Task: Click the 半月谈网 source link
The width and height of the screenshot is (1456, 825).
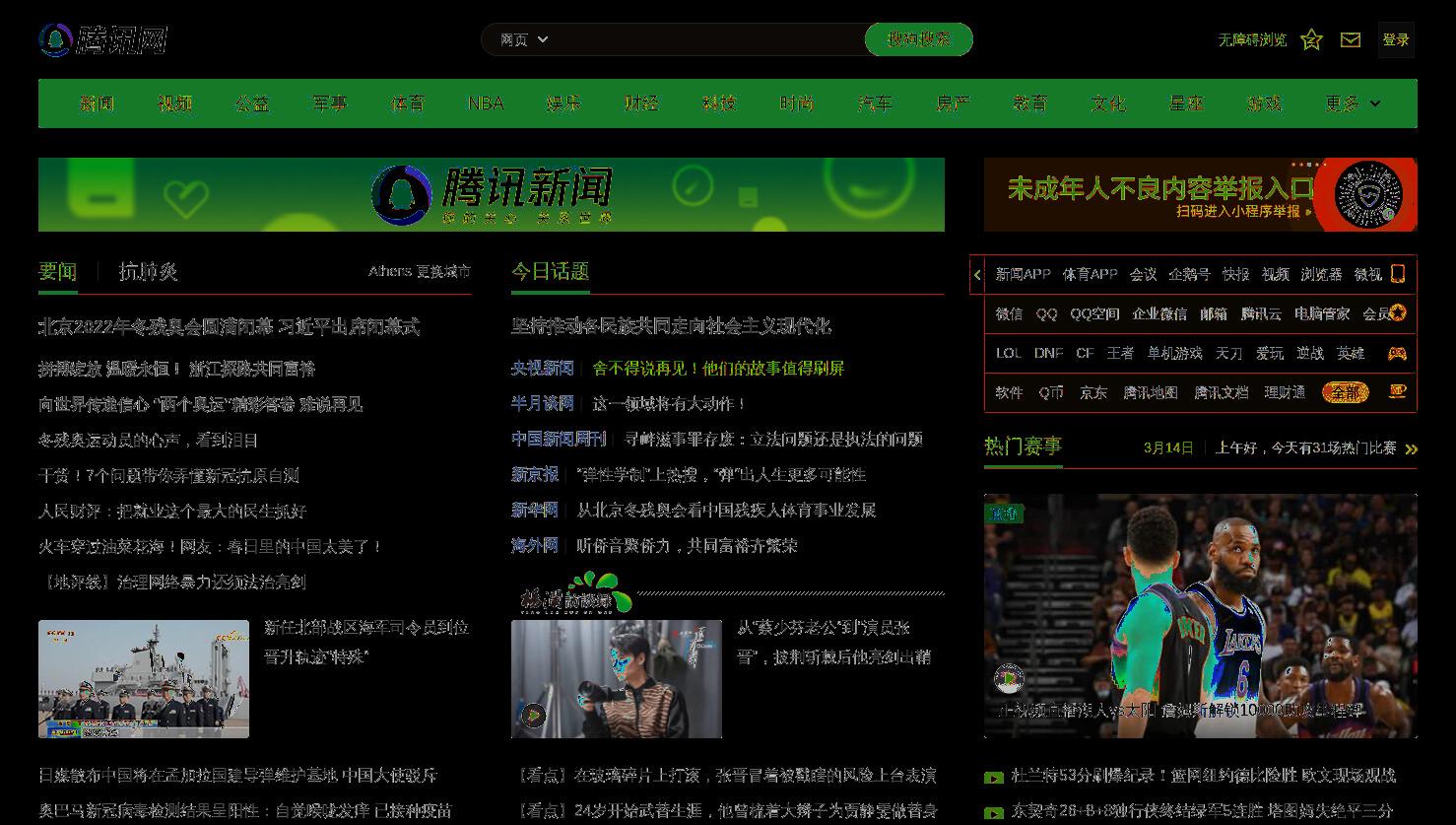Action: tap(542, 404)
